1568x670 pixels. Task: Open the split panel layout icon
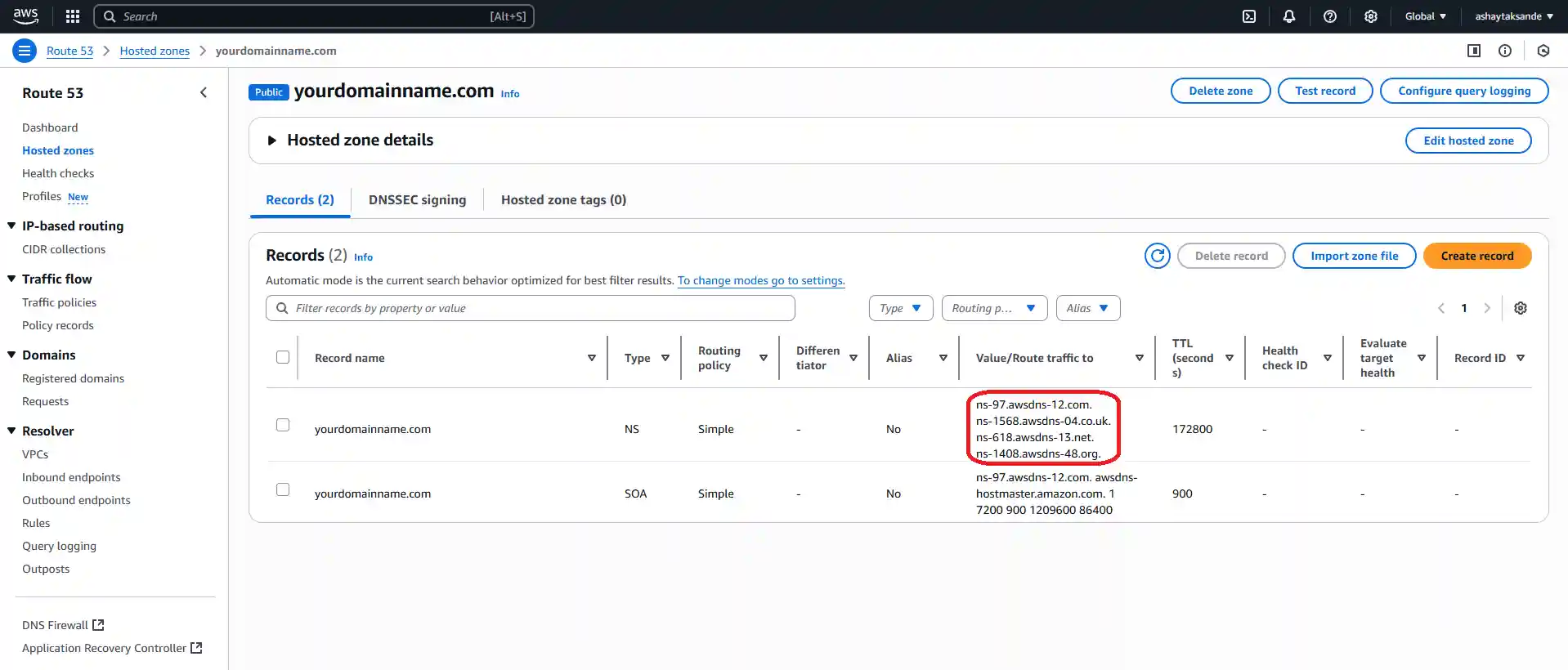click(x=1474, y=51)
